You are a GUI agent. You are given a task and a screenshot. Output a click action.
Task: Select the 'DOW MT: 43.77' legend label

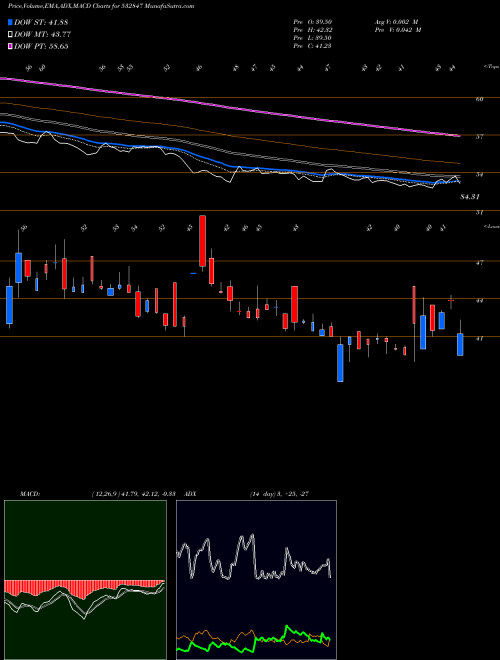(42, 35)
